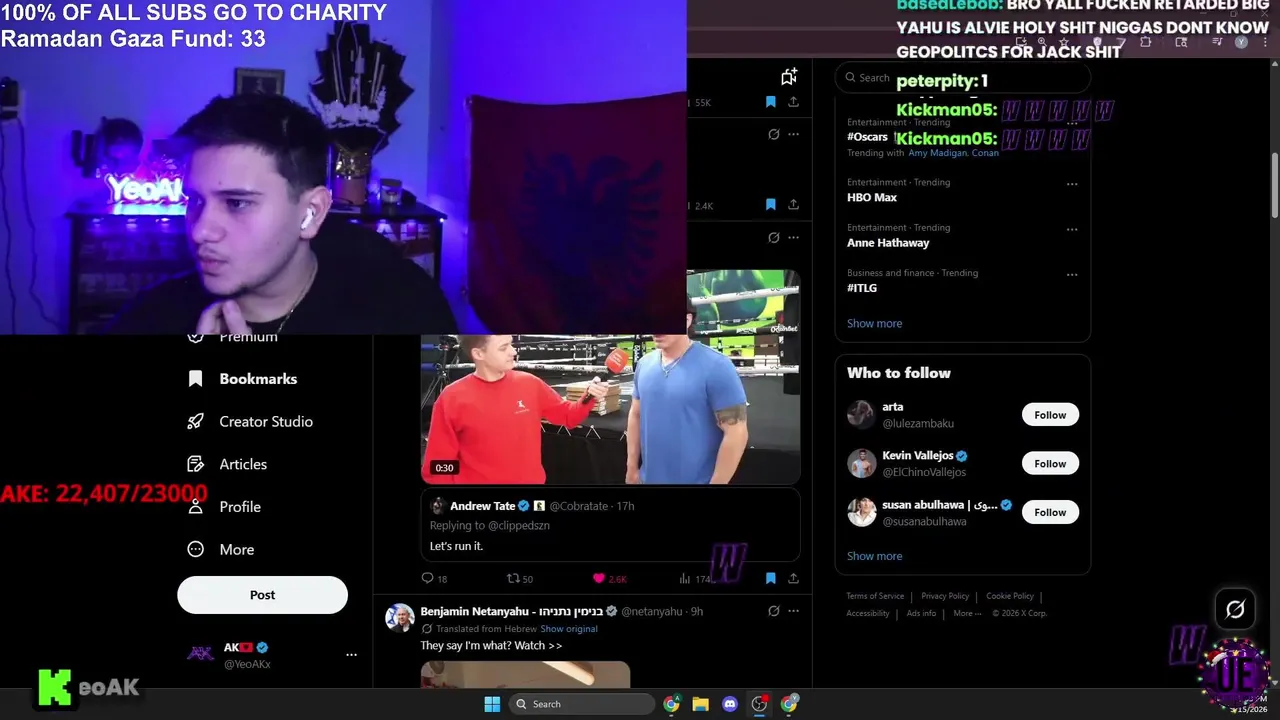Open Articles from the sidebar
The width and height of the screenshot is (1280, 720).
(x=228, y=464)
